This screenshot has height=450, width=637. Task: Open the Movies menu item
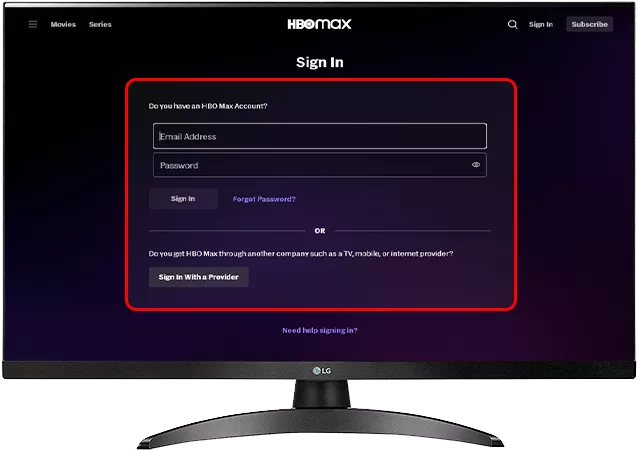(x=63, y=24)
